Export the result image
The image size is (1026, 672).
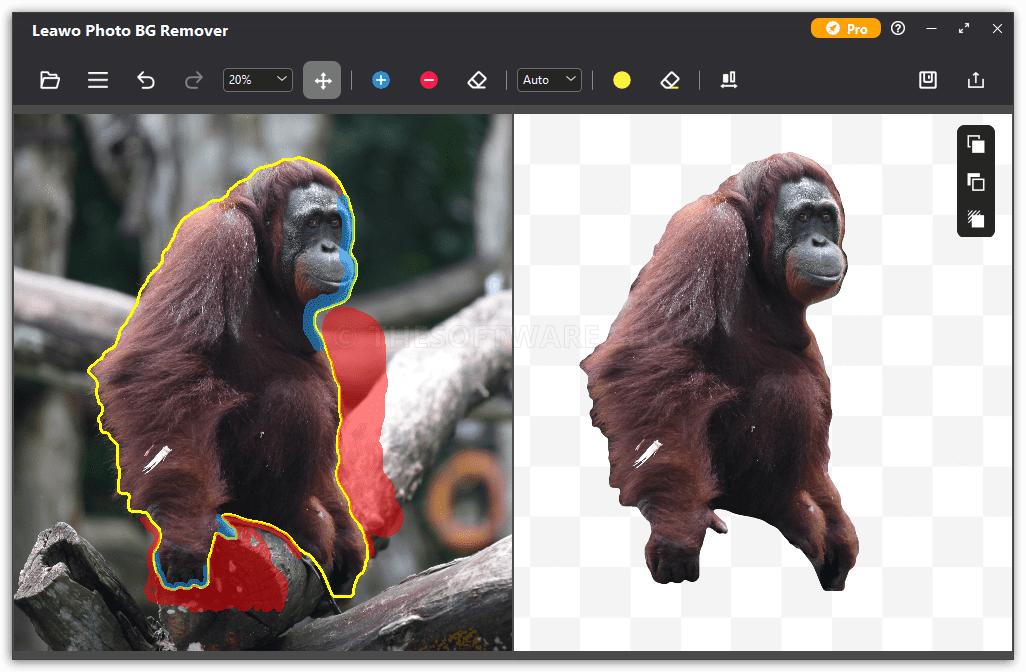[976, 80]
